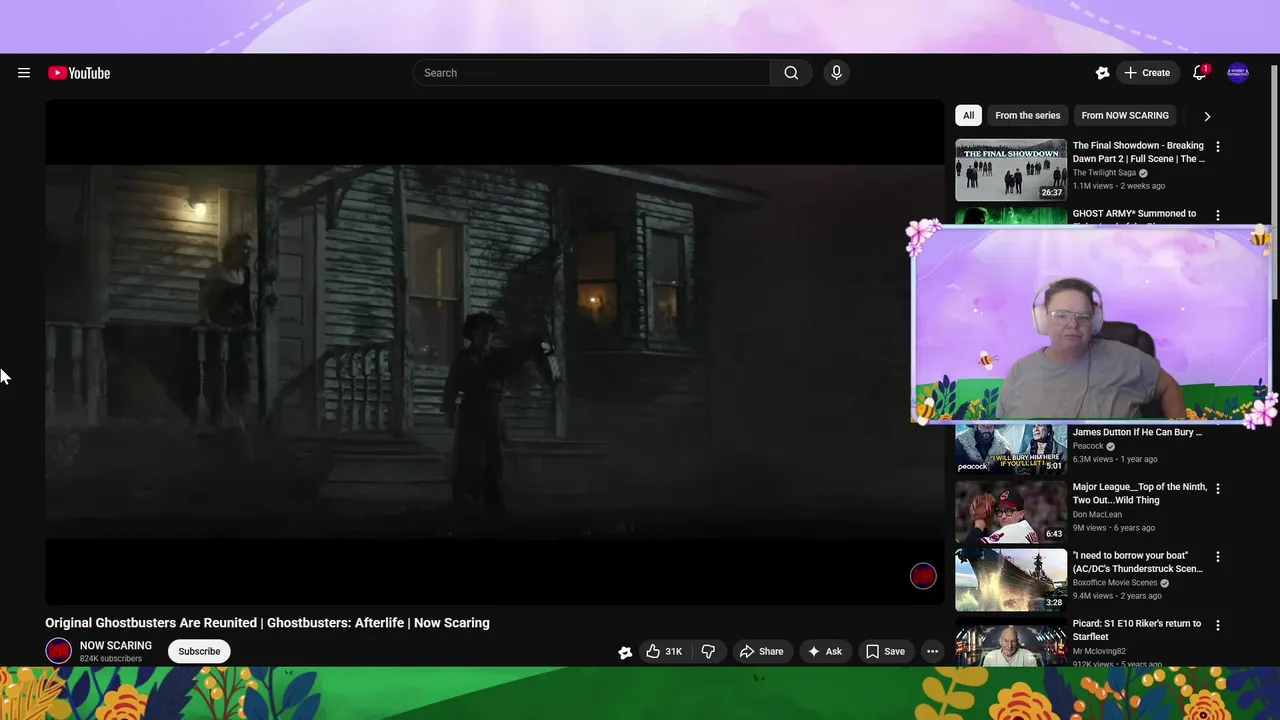Click the Search input field
1280x720 pixels.
pos(591,73)
